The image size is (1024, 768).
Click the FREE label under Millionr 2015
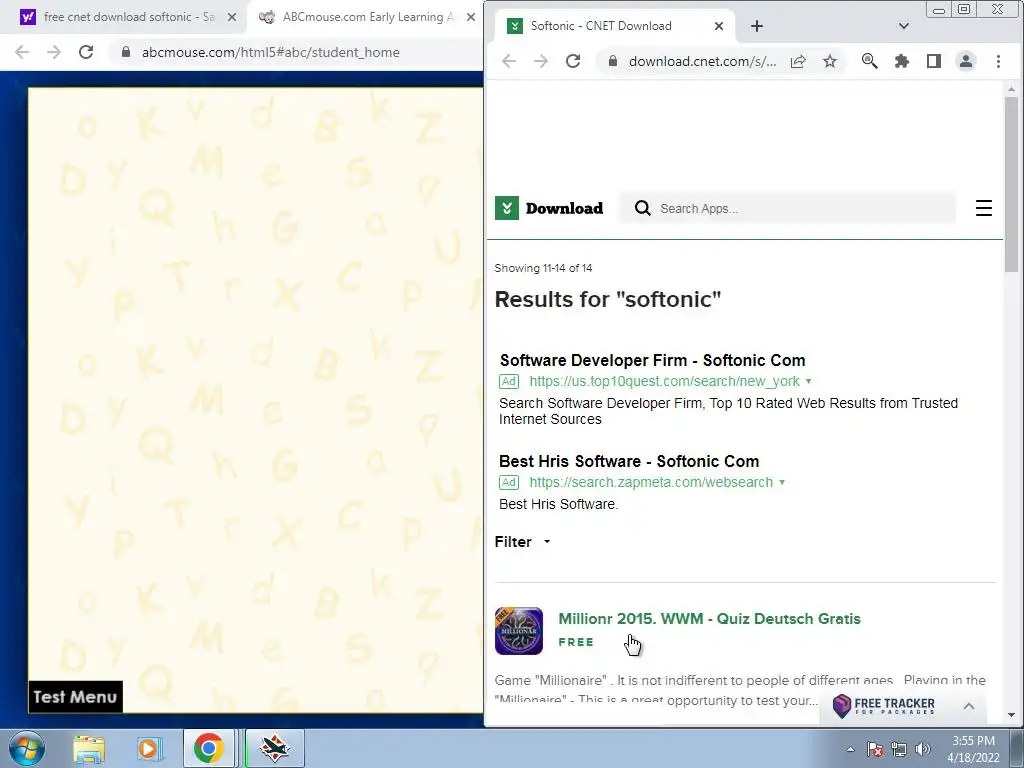[x=576, y=642]
